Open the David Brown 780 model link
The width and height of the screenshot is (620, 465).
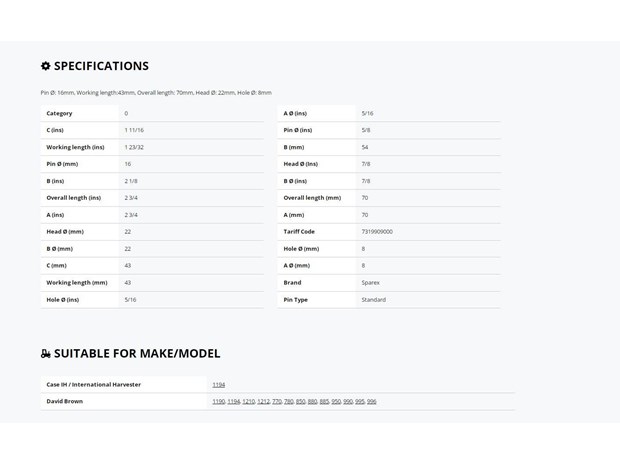(289, 402)
